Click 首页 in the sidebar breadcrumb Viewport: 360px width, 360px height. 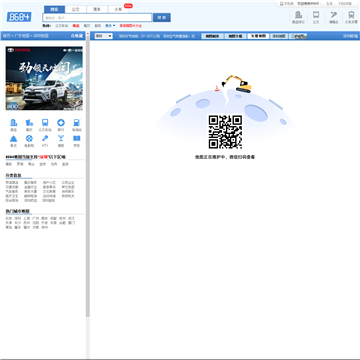click(7, 36)
